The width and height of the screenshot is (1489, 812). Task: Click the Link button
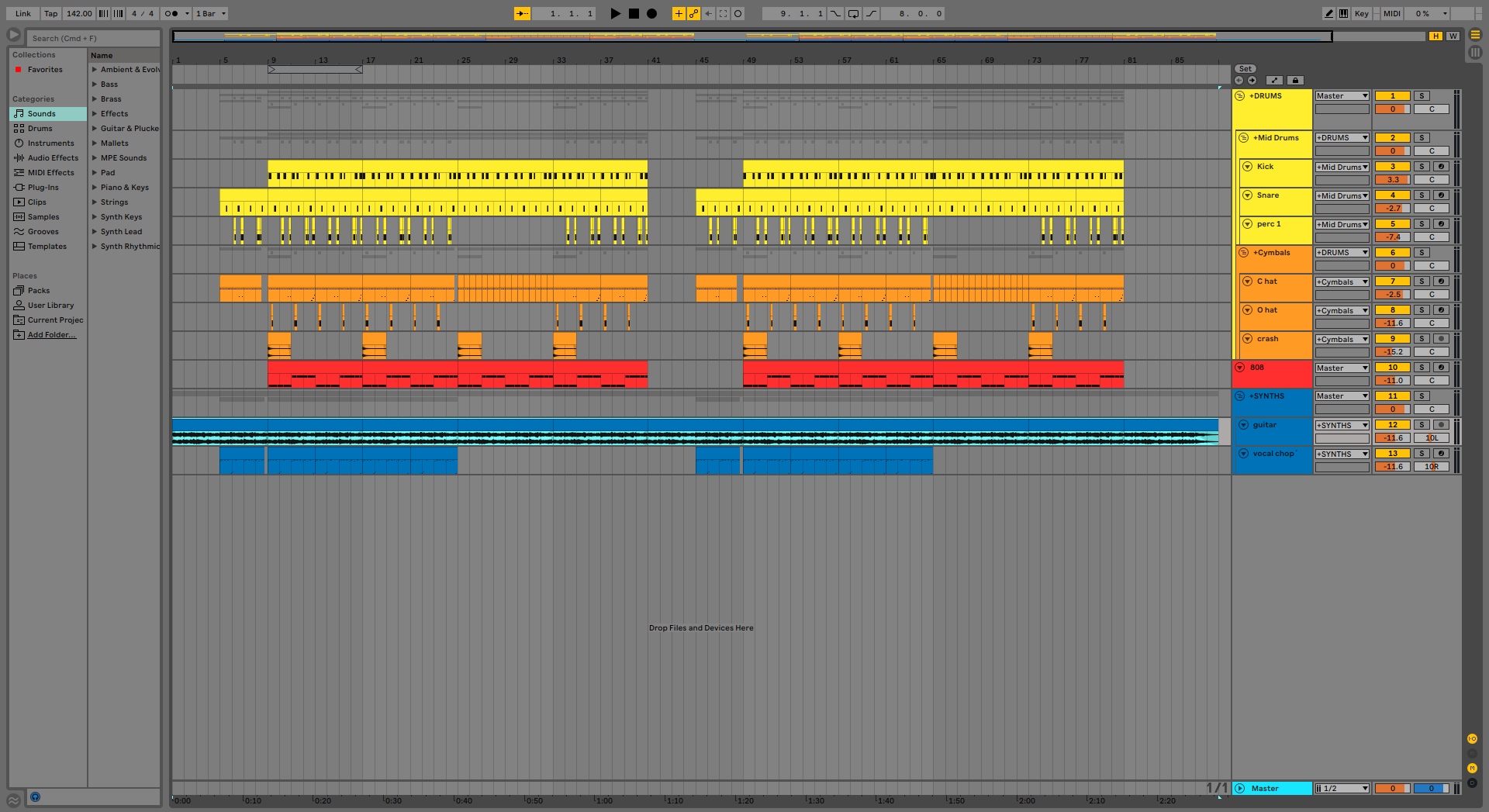23,13
